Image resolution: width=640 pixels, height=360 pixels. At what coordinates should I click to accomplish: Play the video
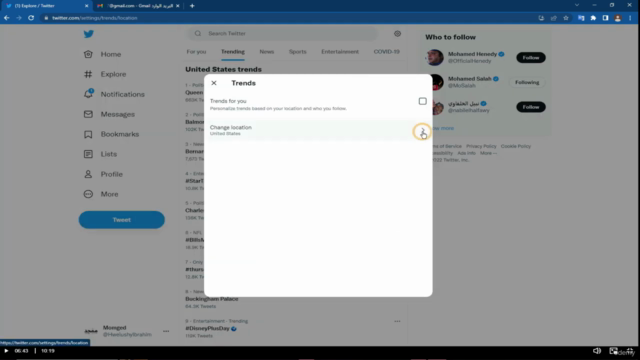[6, 351]
